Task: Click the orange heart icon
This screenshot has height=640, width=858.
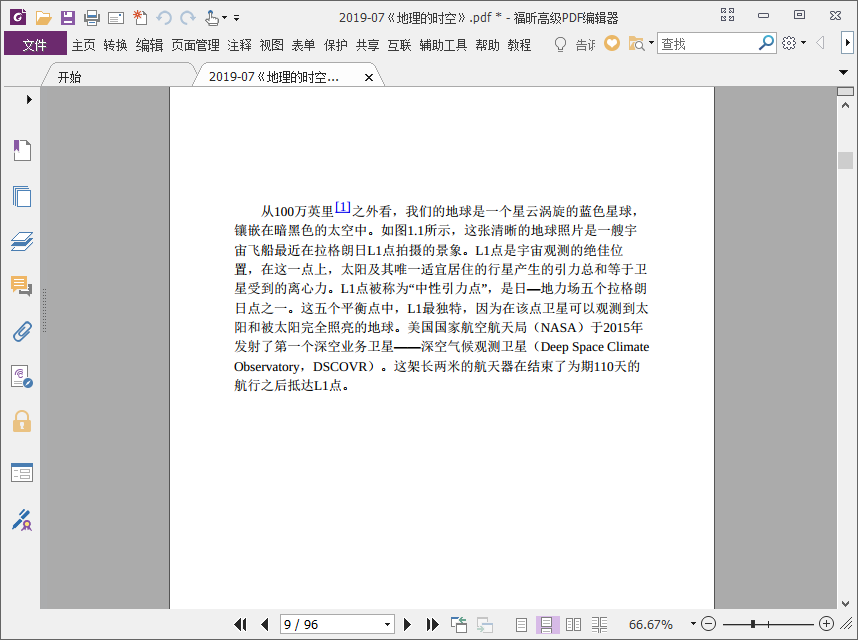Action: click(612, 43)
